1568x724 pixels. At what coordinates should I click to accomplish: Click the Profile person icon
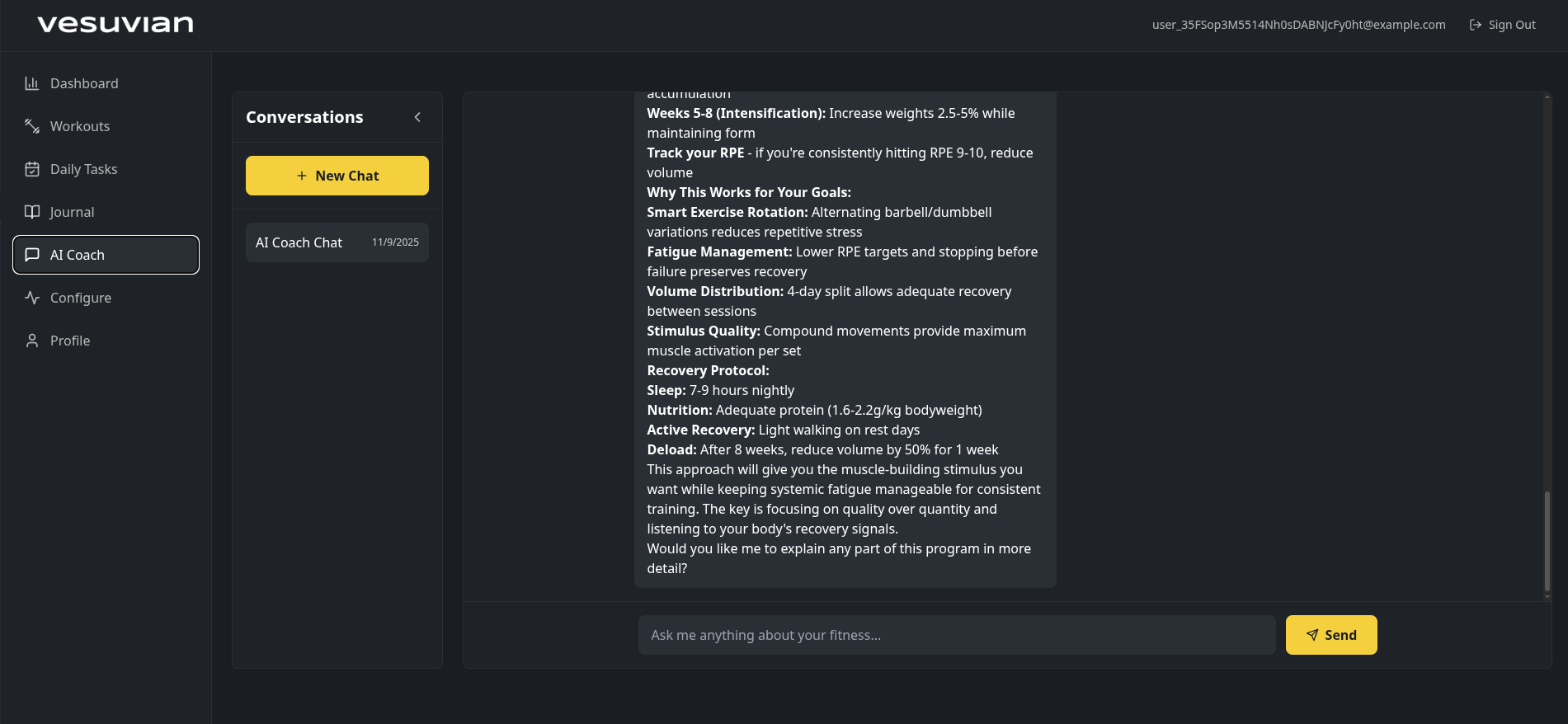coord(32,341)
